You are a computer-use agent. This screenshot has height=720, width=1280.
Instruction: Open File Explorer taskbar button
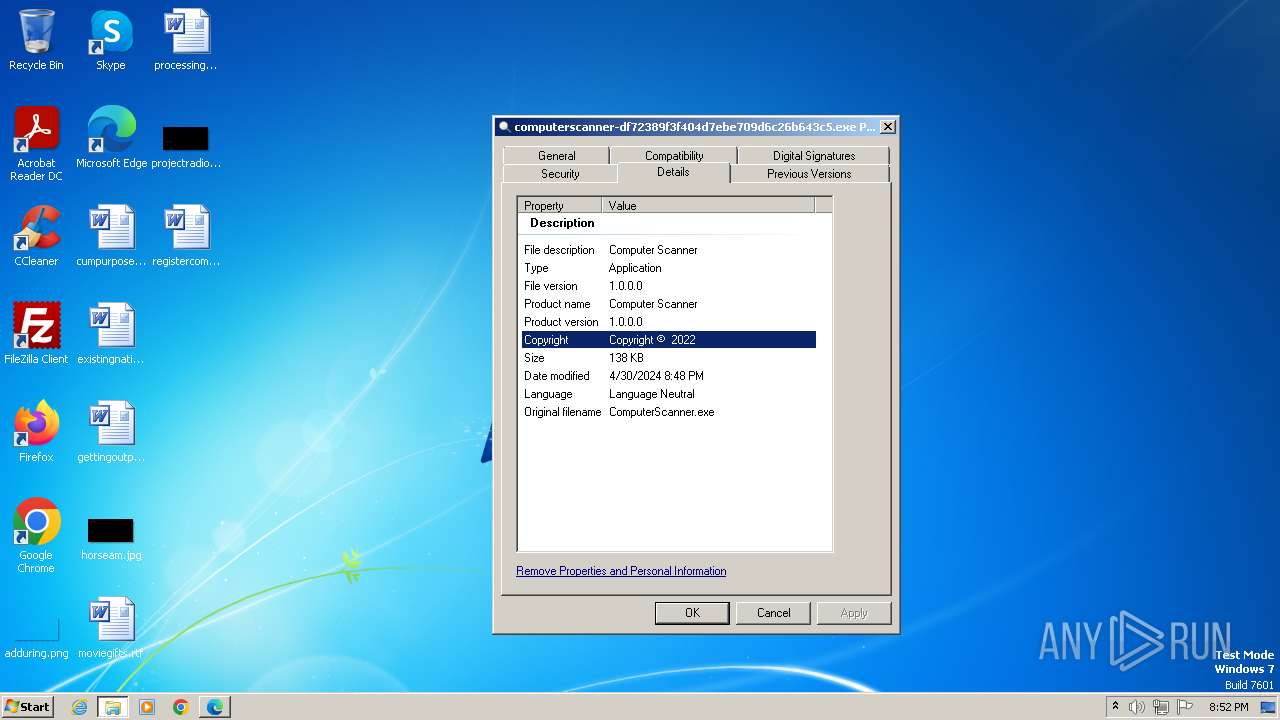tap(113, 707)
